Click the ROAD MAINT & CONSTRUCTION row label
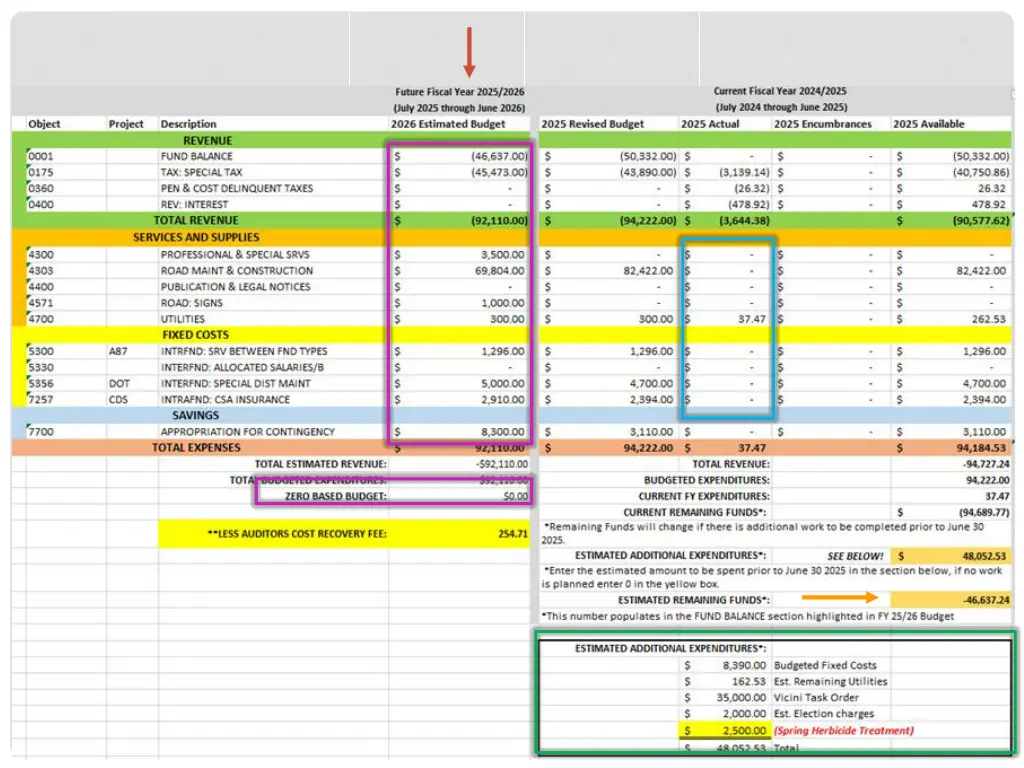The image size is (1024, 768). [236, 270]
